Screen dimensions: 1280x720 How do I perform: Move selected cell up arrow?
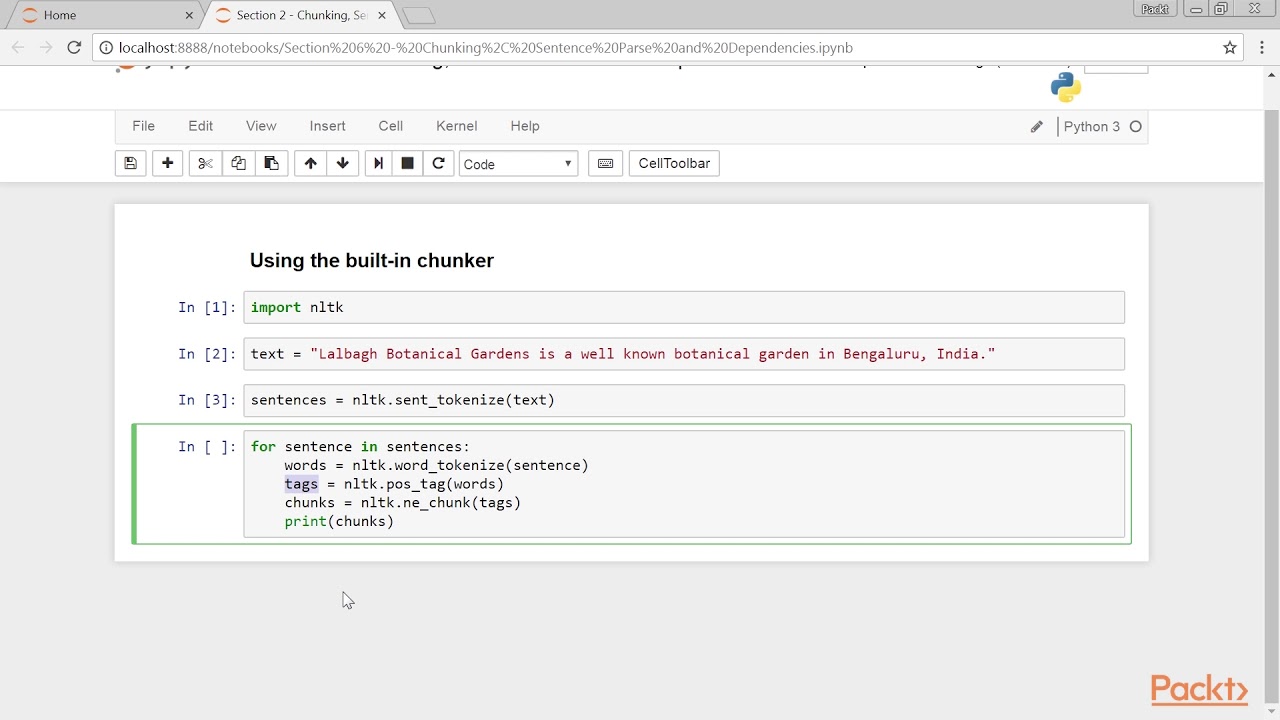[x=310, y=163]
